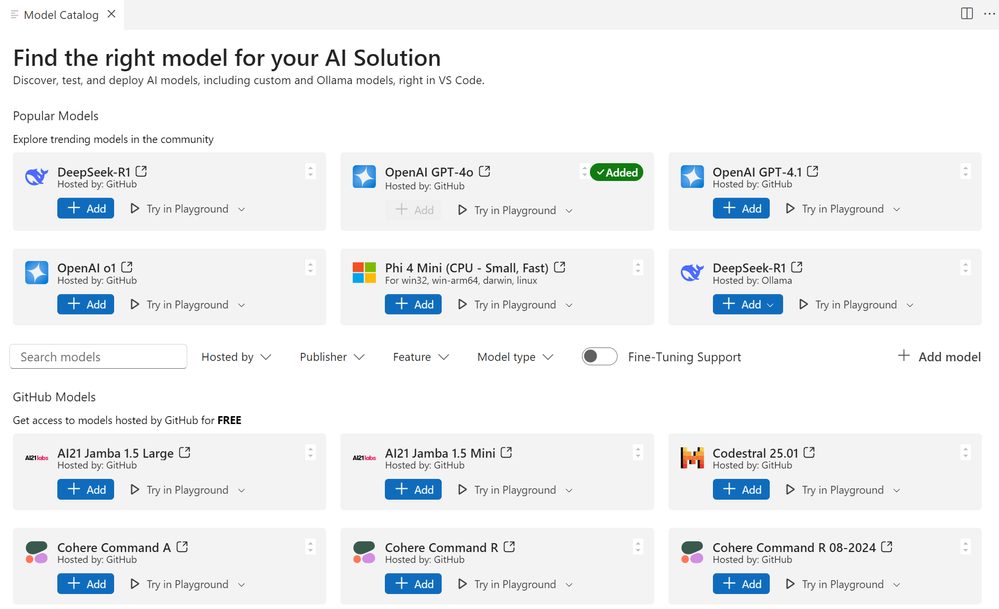Screen dimensions: 999x609
Task: Expand the Model type filter
Action: coord(515,357)
